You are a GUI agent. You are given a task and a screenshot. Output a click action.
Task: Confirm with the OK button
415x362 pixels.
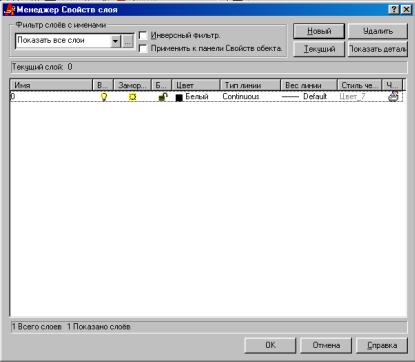(270, 345)
